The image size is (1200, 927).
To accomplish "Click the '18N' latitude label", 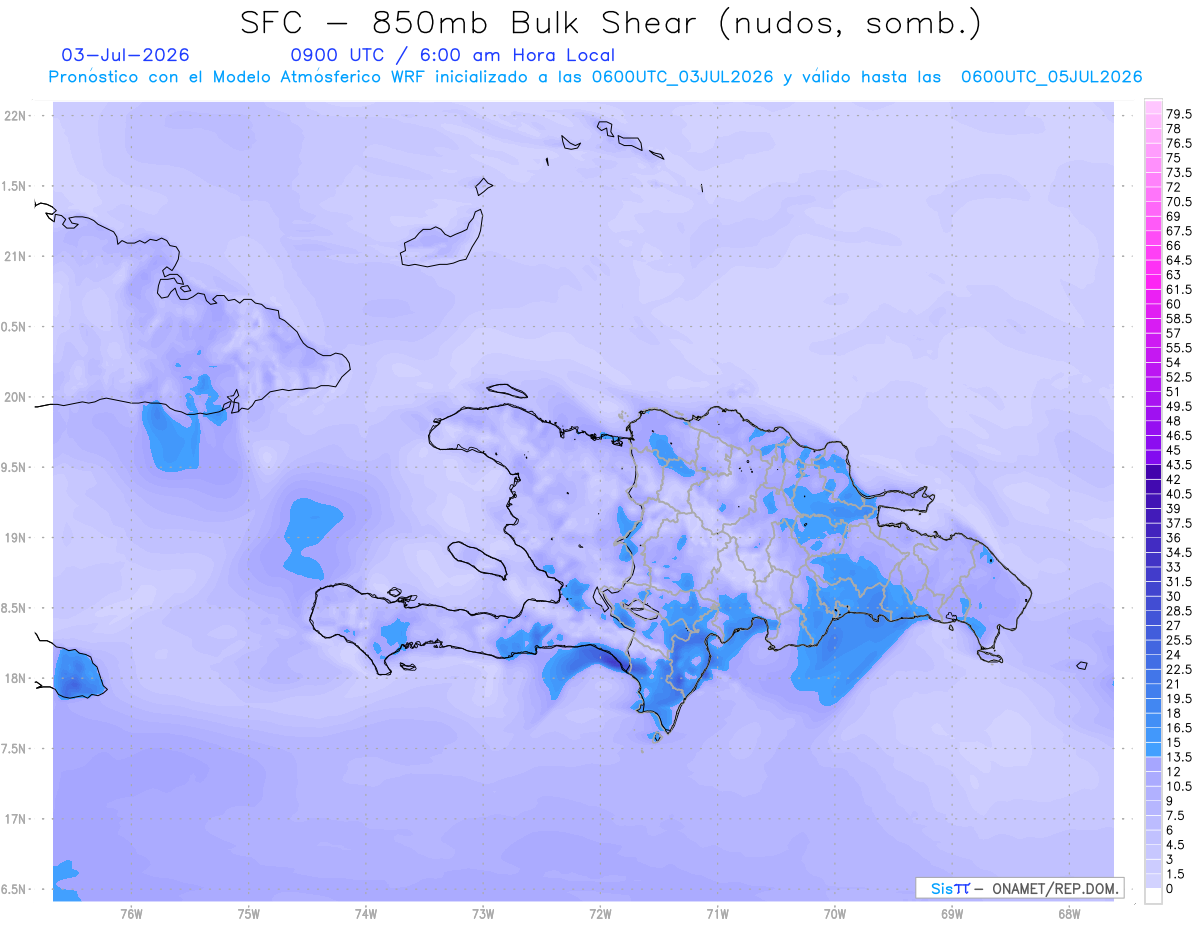I will 17,678.
